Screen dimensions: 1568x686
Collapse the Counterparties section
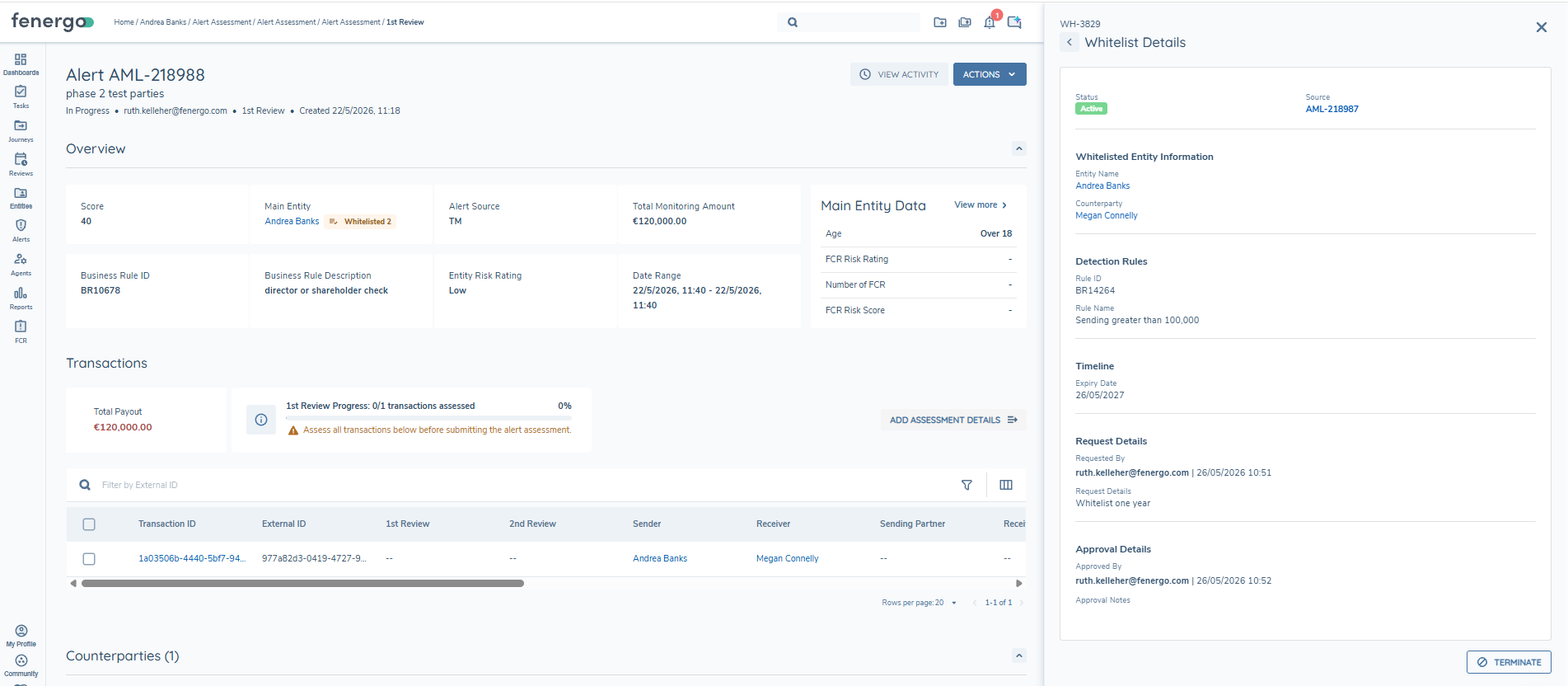[x=1019, y=655]
